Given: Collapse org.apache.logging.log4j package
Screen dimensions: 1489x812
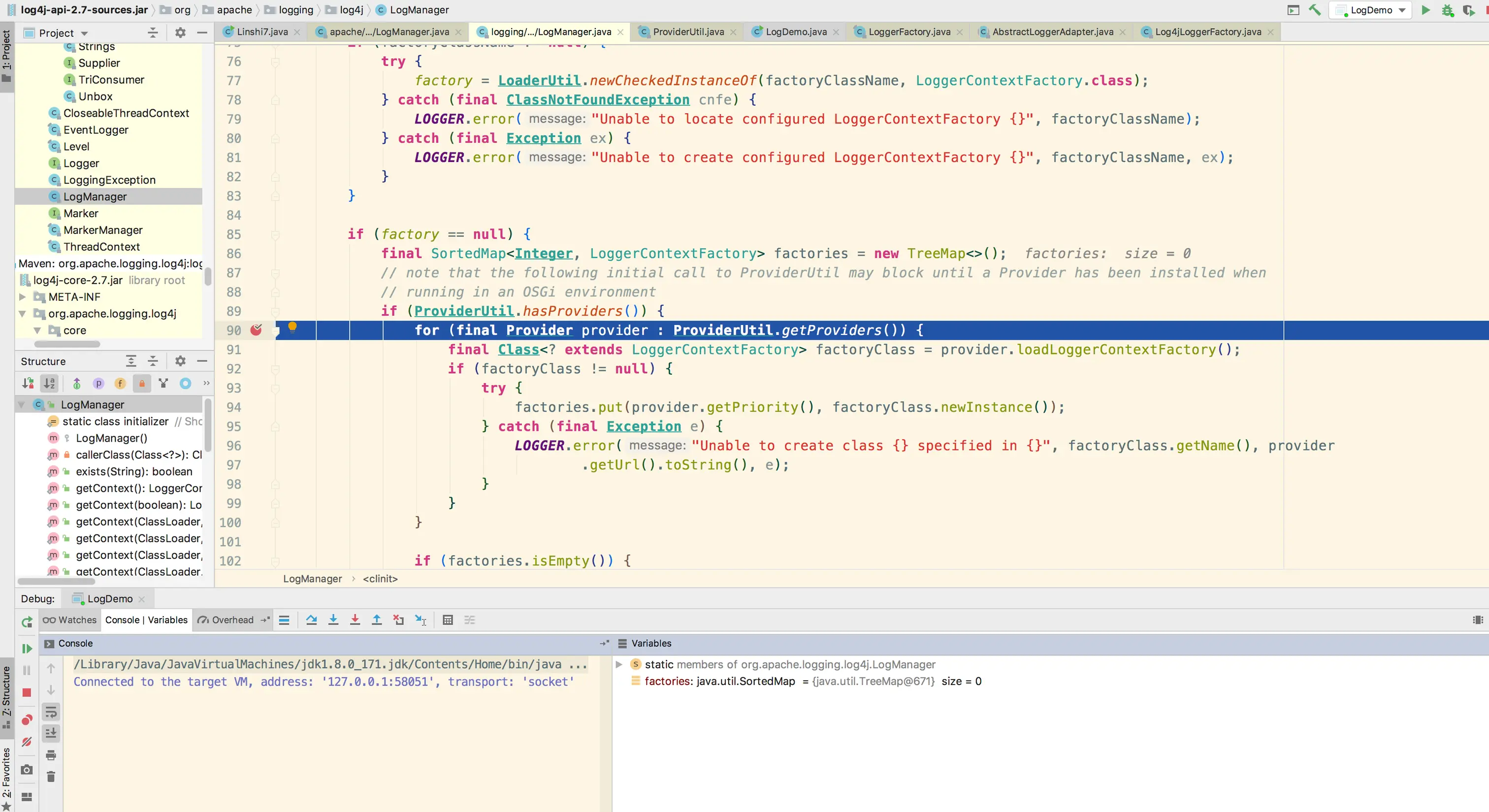Looking at the screenshot, I should click(x=22, y=314).
